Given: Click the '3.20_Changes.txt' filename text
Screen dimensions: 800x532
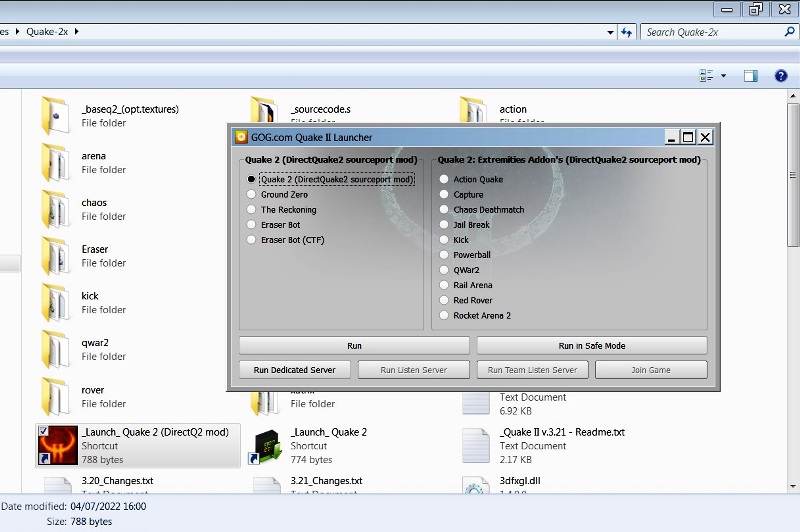Looking at the screenshot, I should [x=117, y=480].
